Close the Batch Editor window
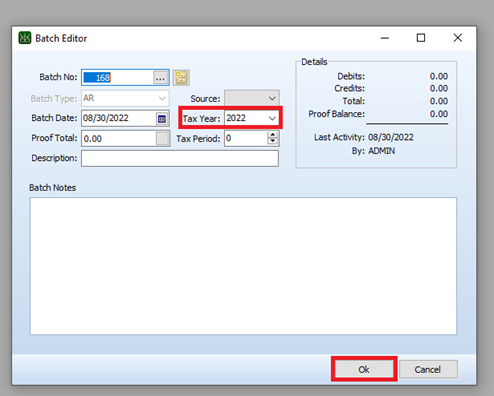The height and width of the screenshot is (396, 494). (458, 38)
